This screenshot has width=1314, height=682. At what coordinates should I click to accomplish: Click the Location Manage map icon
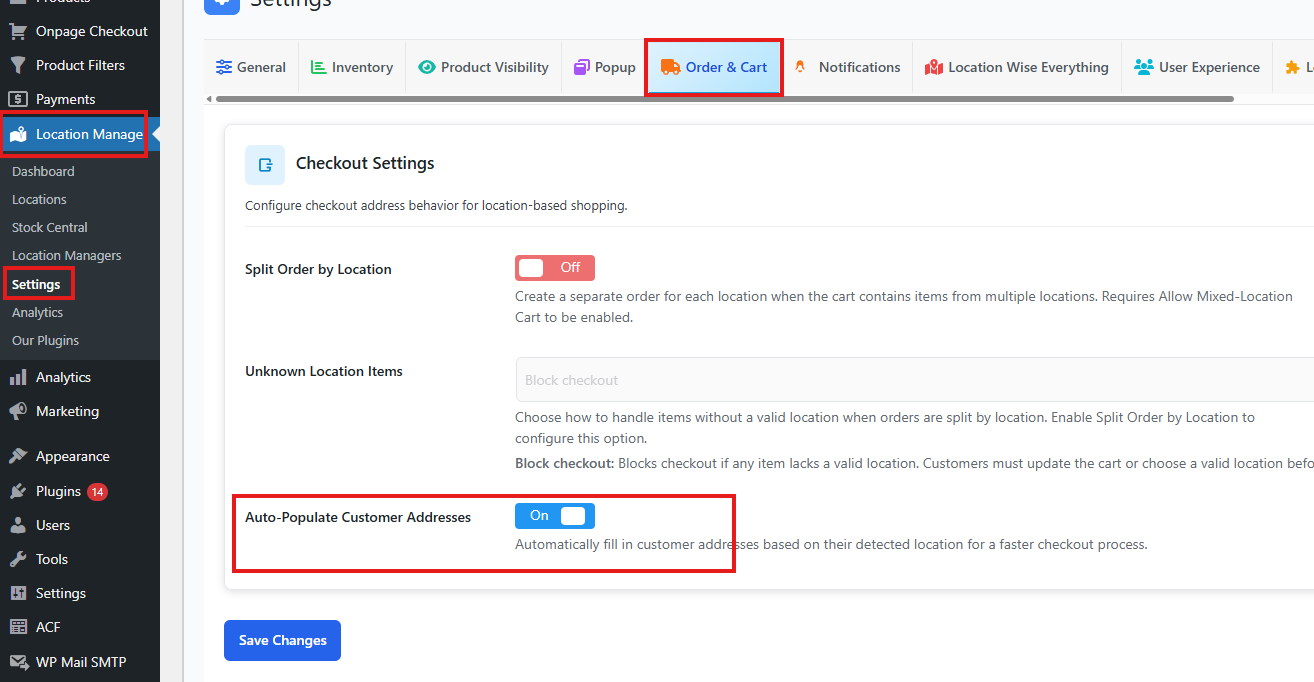(18, 134)
